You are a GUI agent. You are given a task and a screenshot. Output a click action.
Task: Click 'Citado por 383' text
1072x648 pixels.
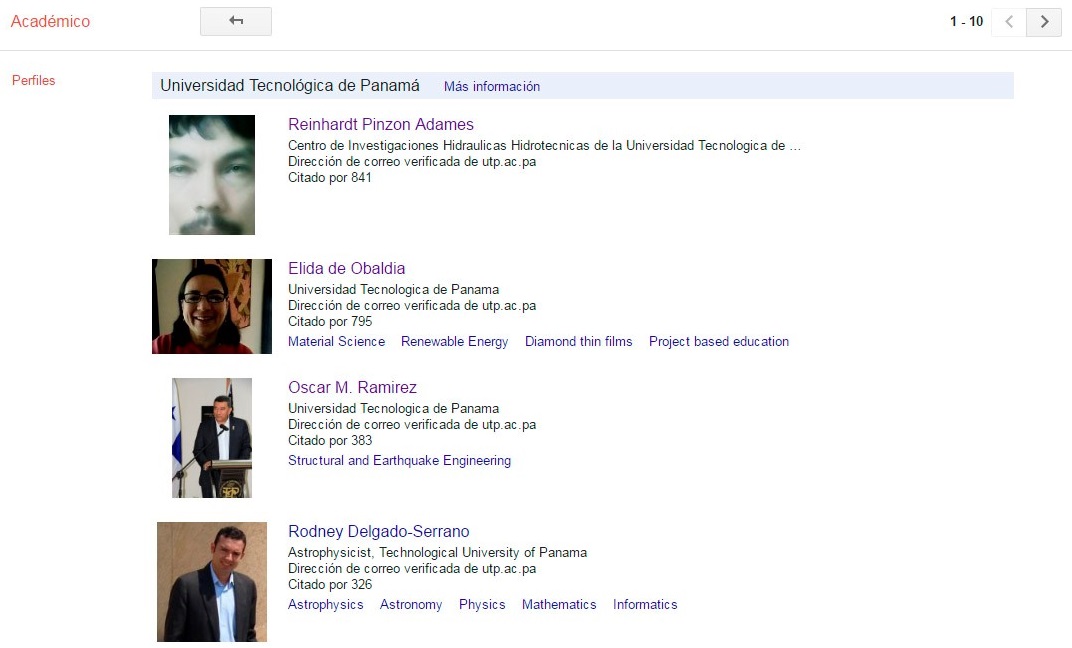pos(330,441)
